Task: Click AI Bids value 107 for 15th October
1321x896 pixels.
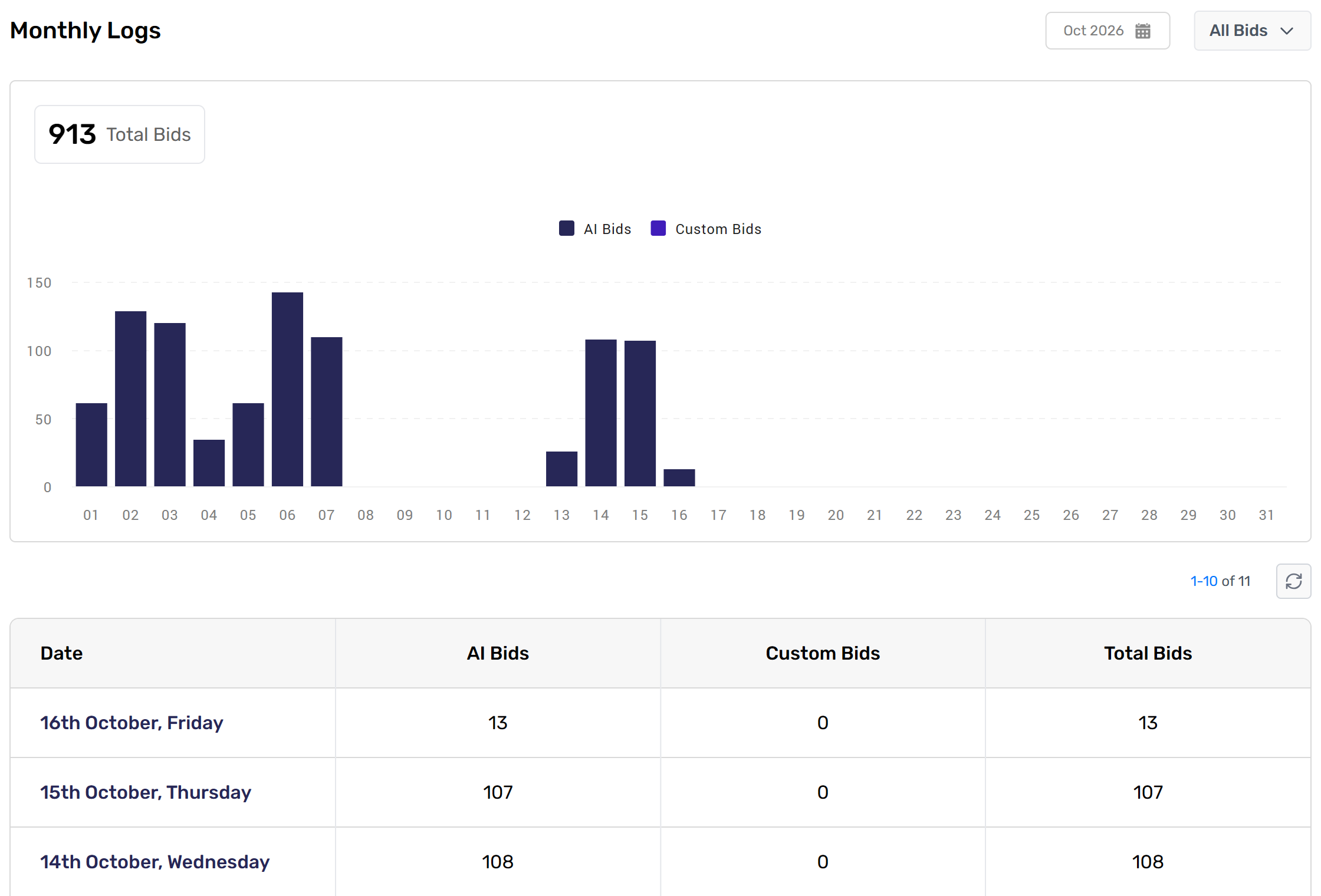Action: [498, 792]
